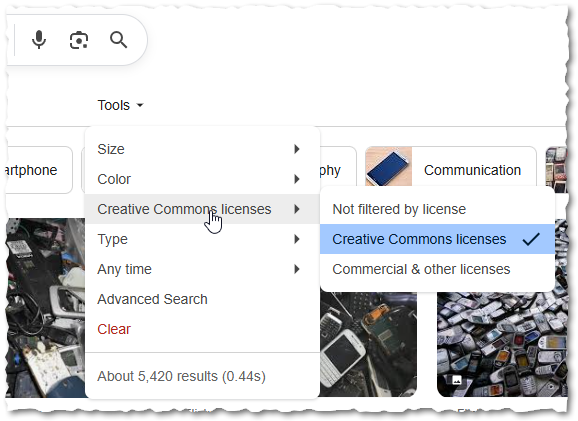Open the Tools dropdown
Viewport: 578px width, 421px height.
(x=120, y=105)
